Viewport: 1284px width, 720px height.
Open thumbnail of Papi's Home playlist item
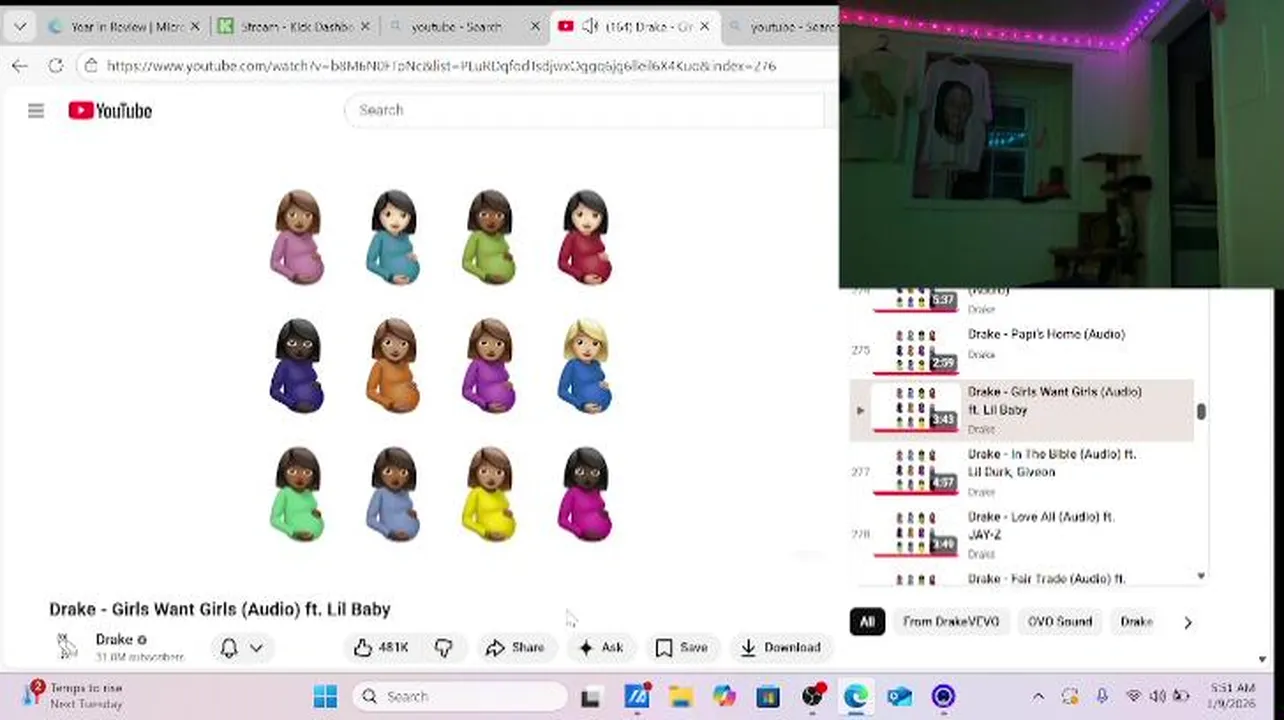tap(914, 349)
